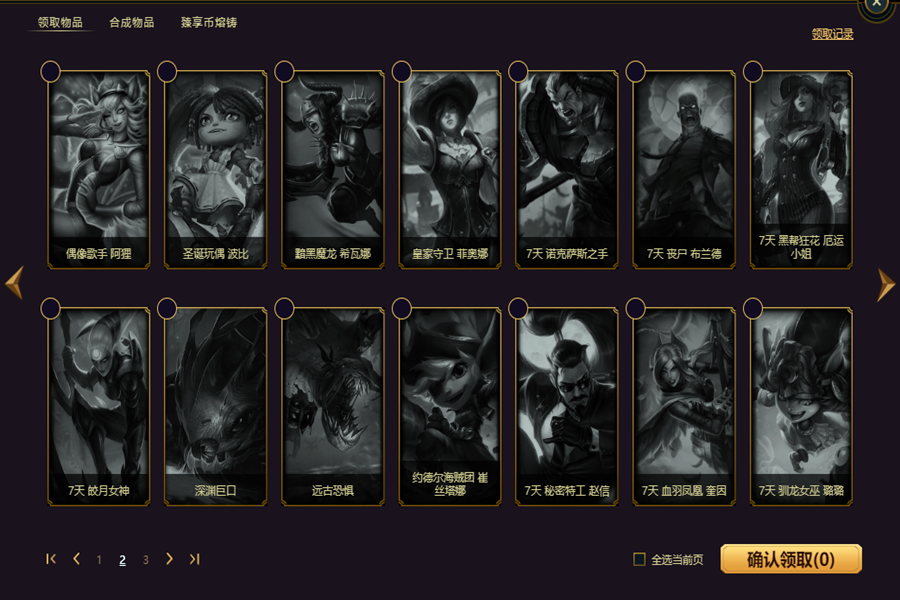Click the 确认领取(0) button
This screenshot has width=900, height=600.
[791, 559]
